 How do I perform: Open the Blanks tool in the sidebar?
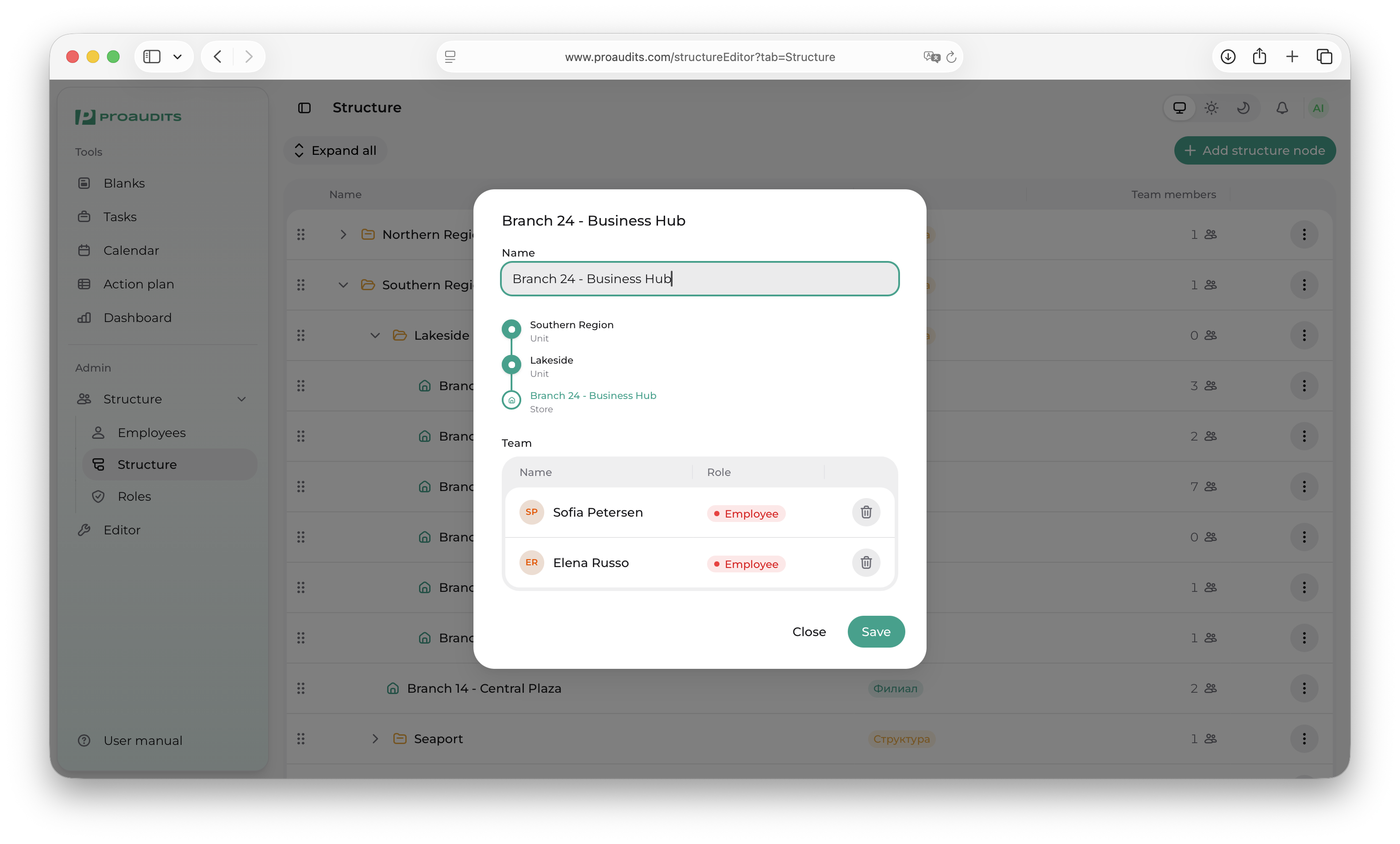[x=124, y=183]
